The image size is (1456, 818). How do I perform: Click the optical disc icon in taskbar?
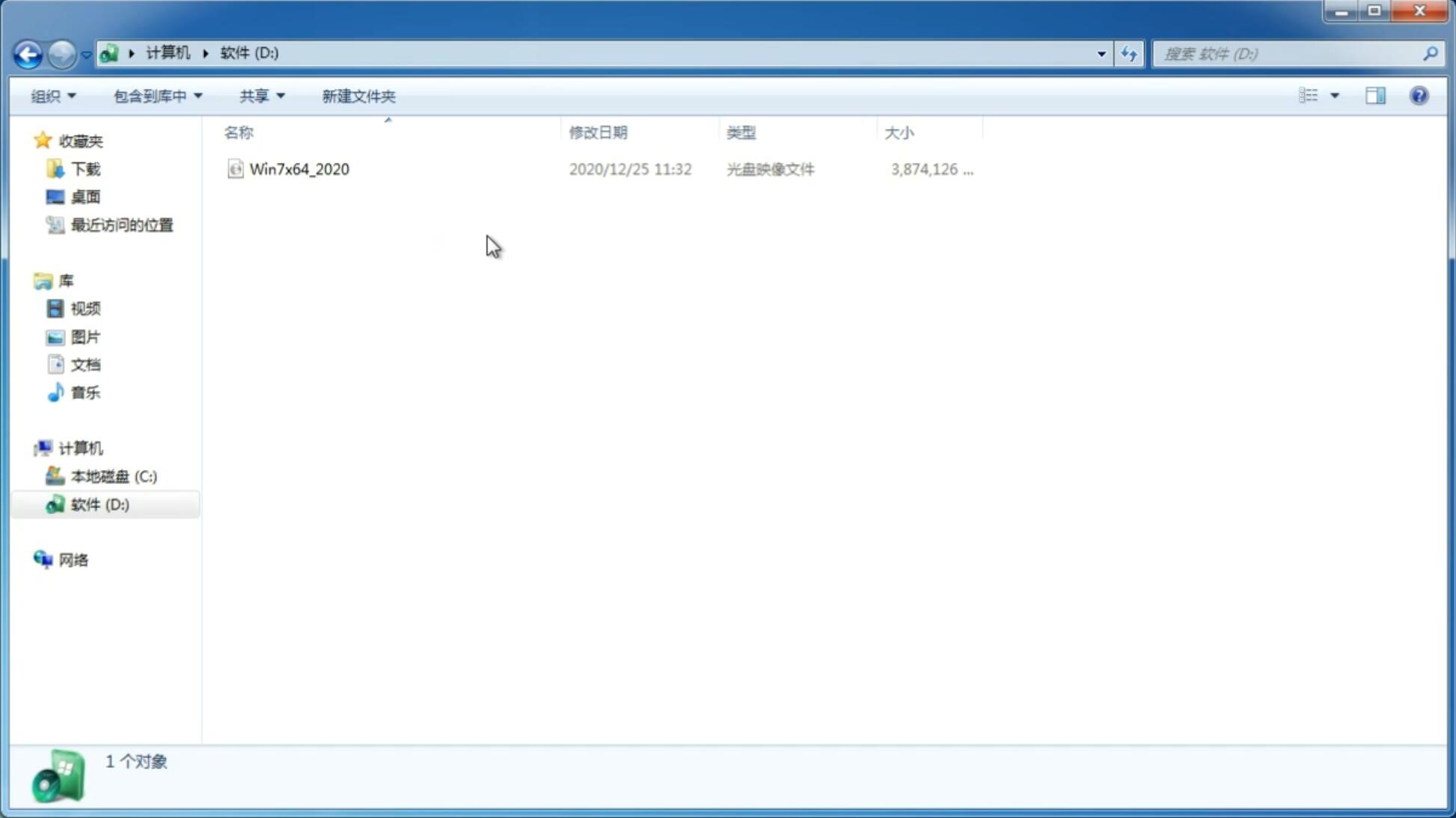point(57,778)
